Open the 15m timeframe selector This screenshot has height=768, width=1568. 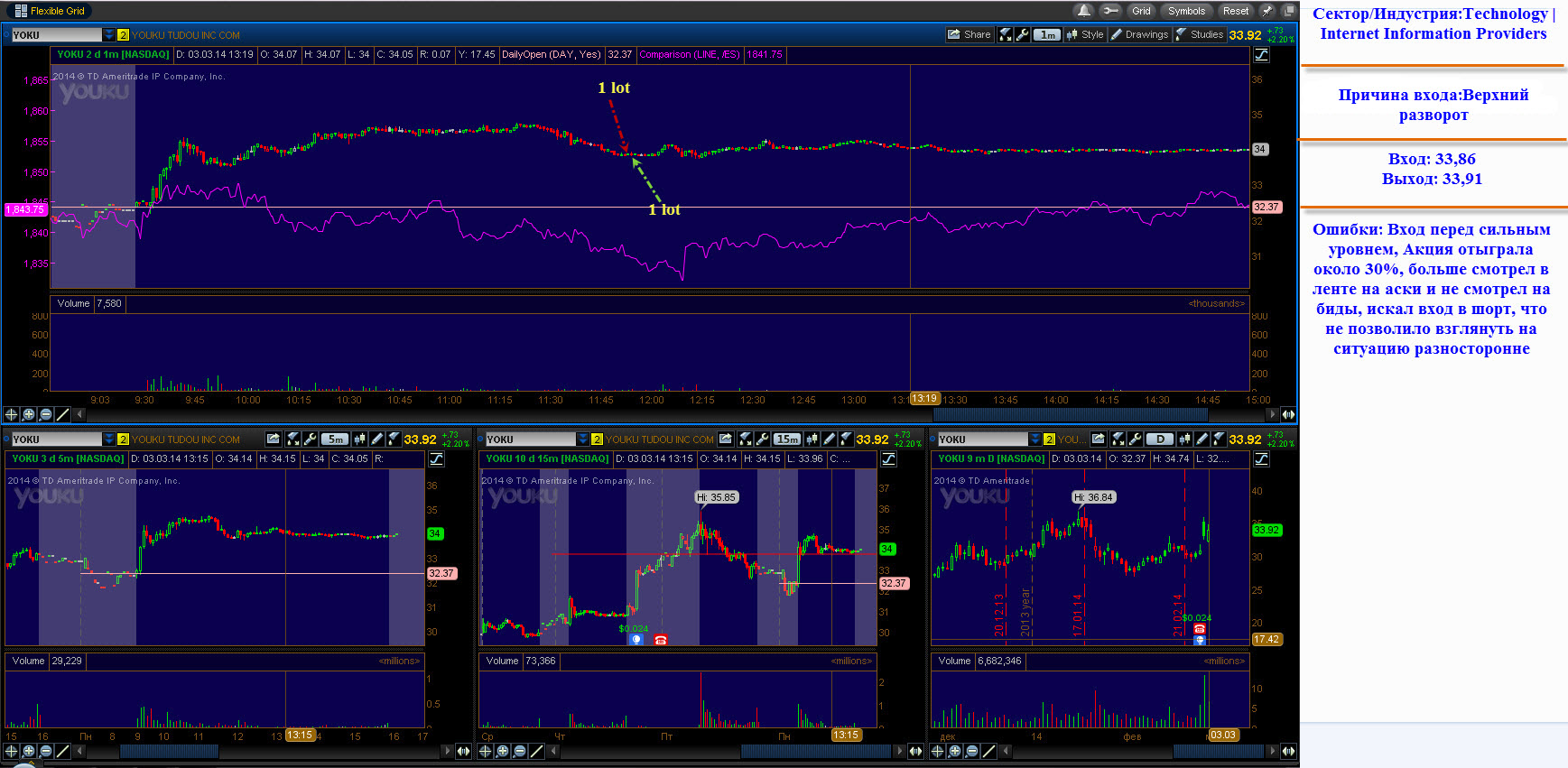click(x=787, y=439)
